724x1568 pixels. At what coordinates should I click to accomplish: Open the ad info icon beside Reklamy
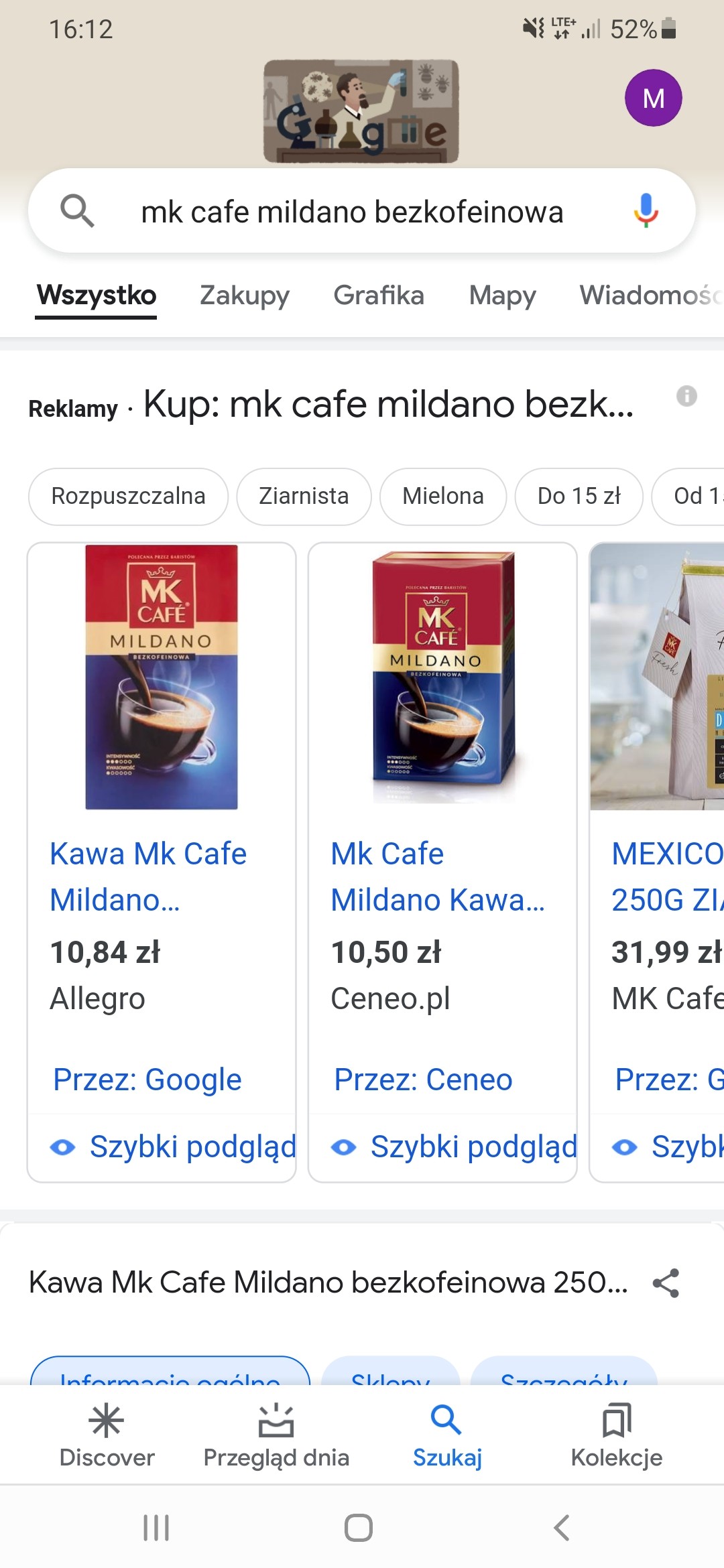click(x=686, y=396)
